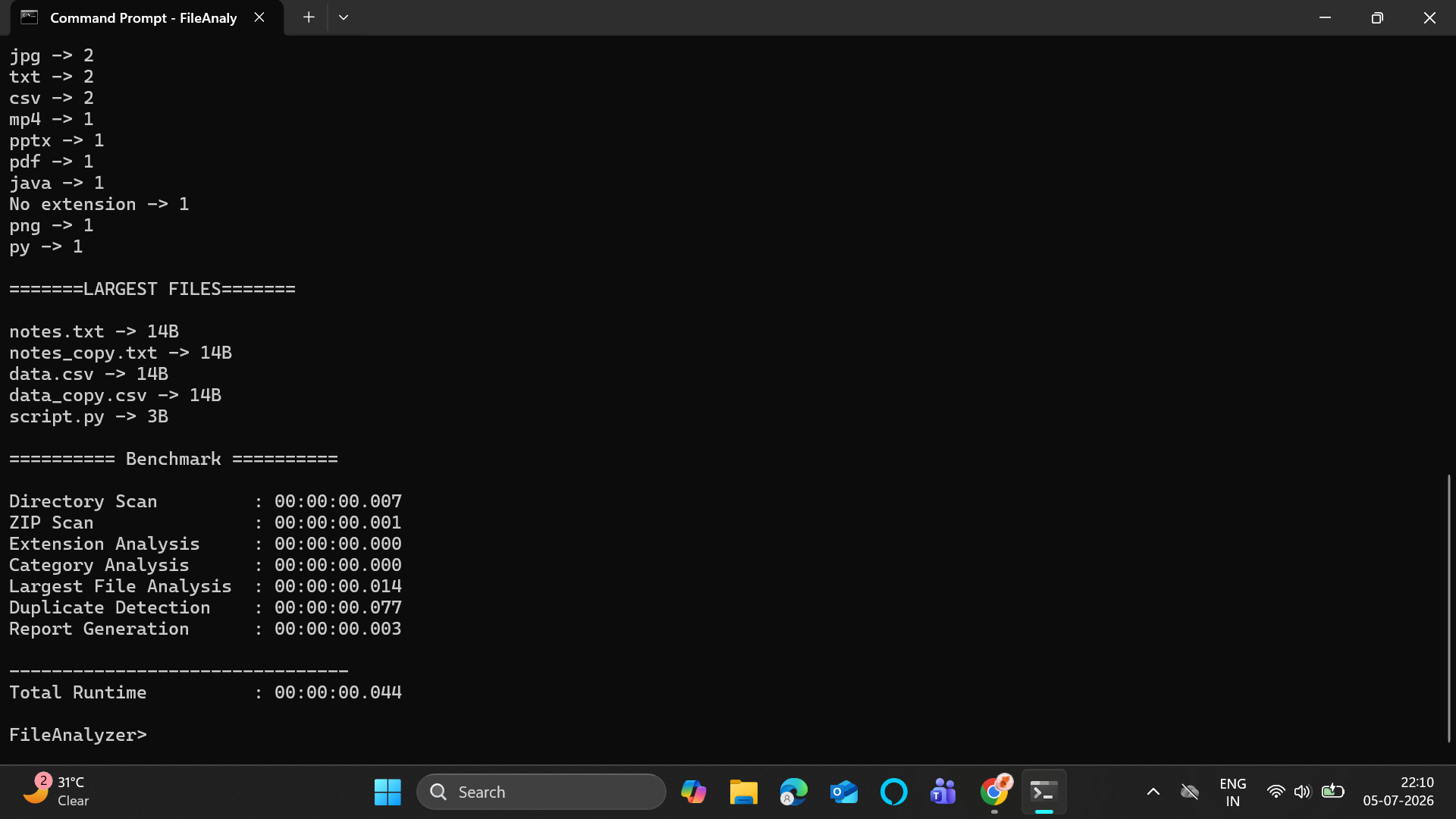This screenshot has width=1456, height=819.
Task: Click the taskbar Search box
Action: coord(541,792)
